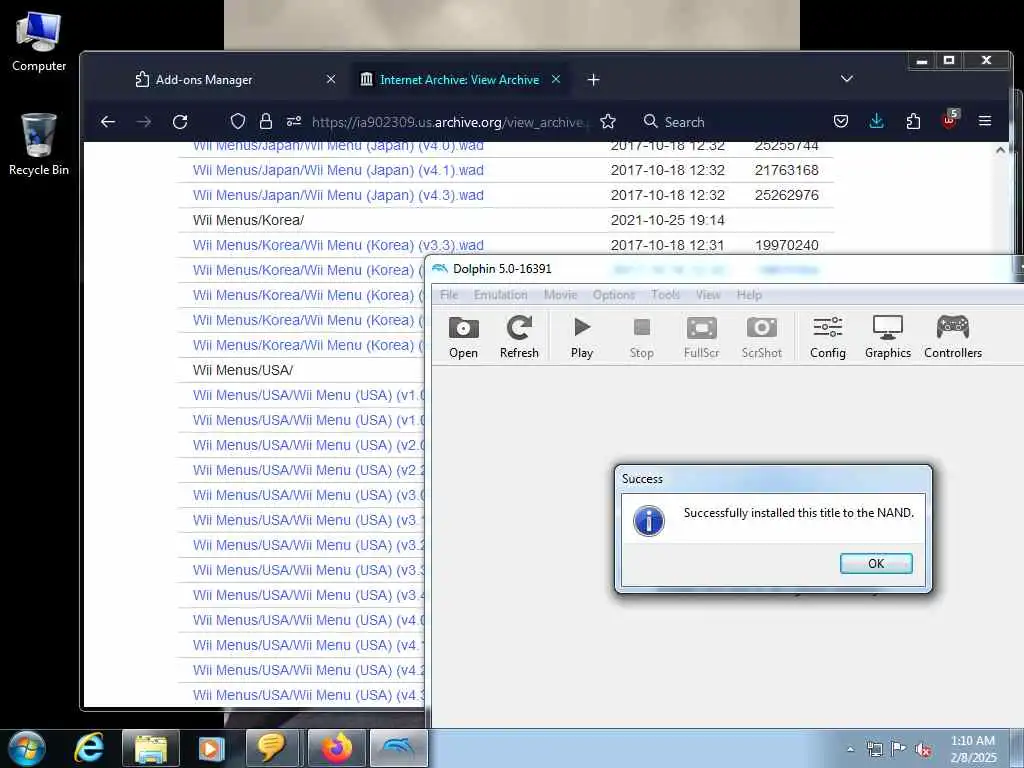Bookmark this page with the star icon
This screenshot has width=1024, height=768.
(x=608, y=121)
